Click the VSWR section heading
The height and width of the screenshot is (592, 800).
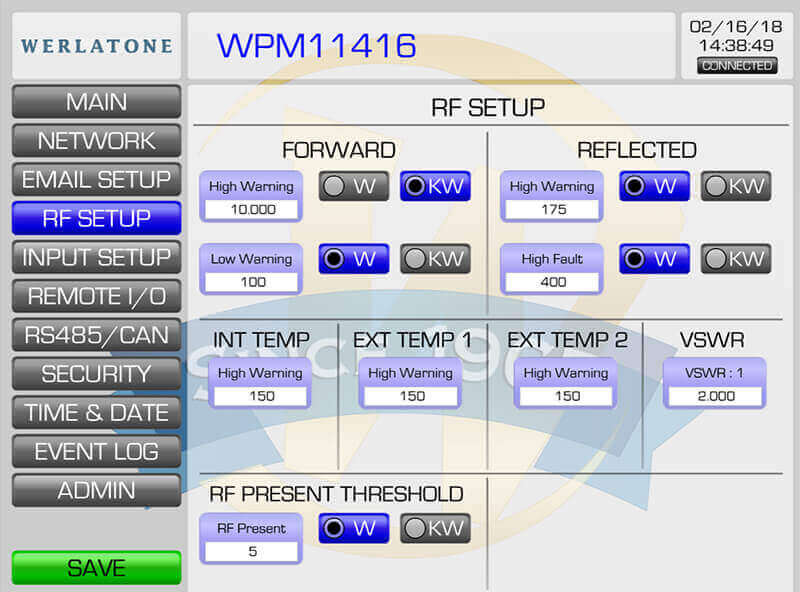coord(712,340)
